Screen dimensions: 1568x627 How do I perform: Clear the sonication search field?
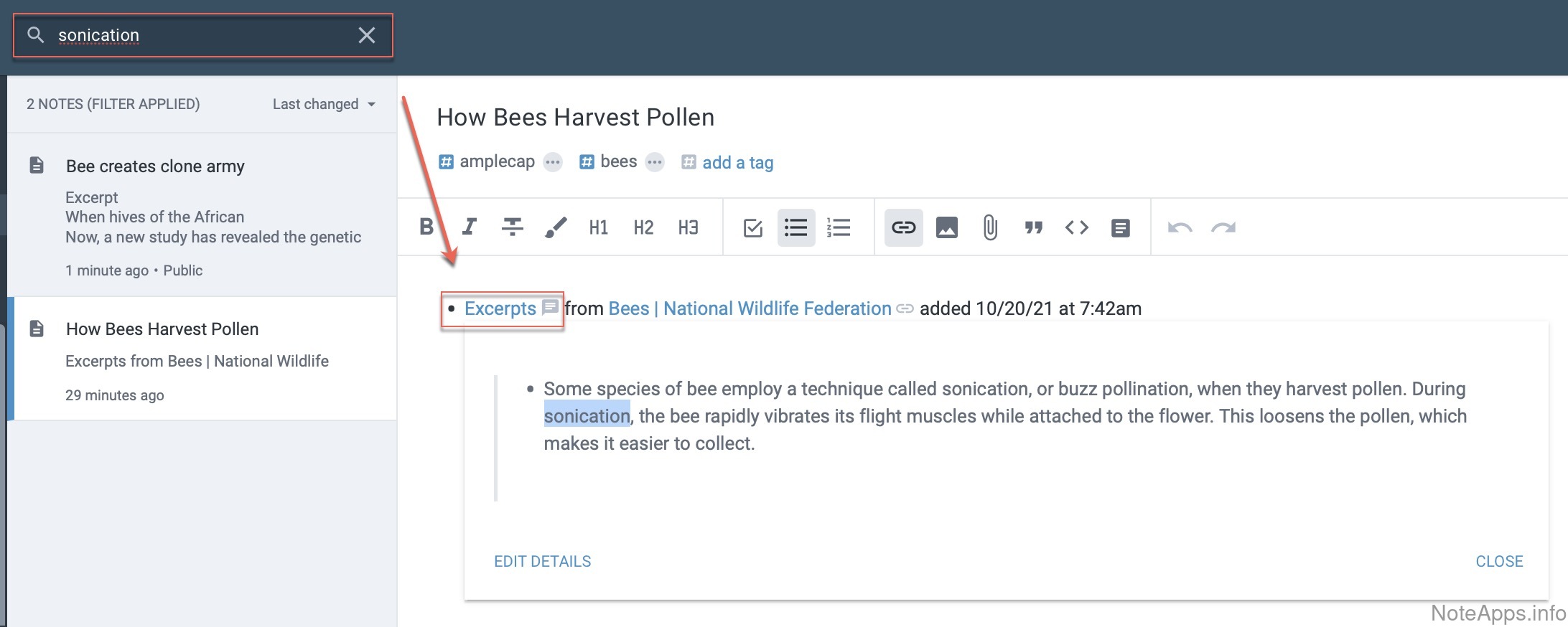(x=366, y=35)
